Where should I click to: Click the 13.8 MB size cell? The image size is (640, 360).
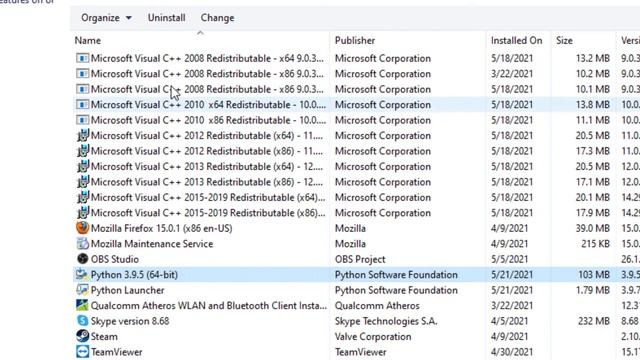click(x=593, y=105)
